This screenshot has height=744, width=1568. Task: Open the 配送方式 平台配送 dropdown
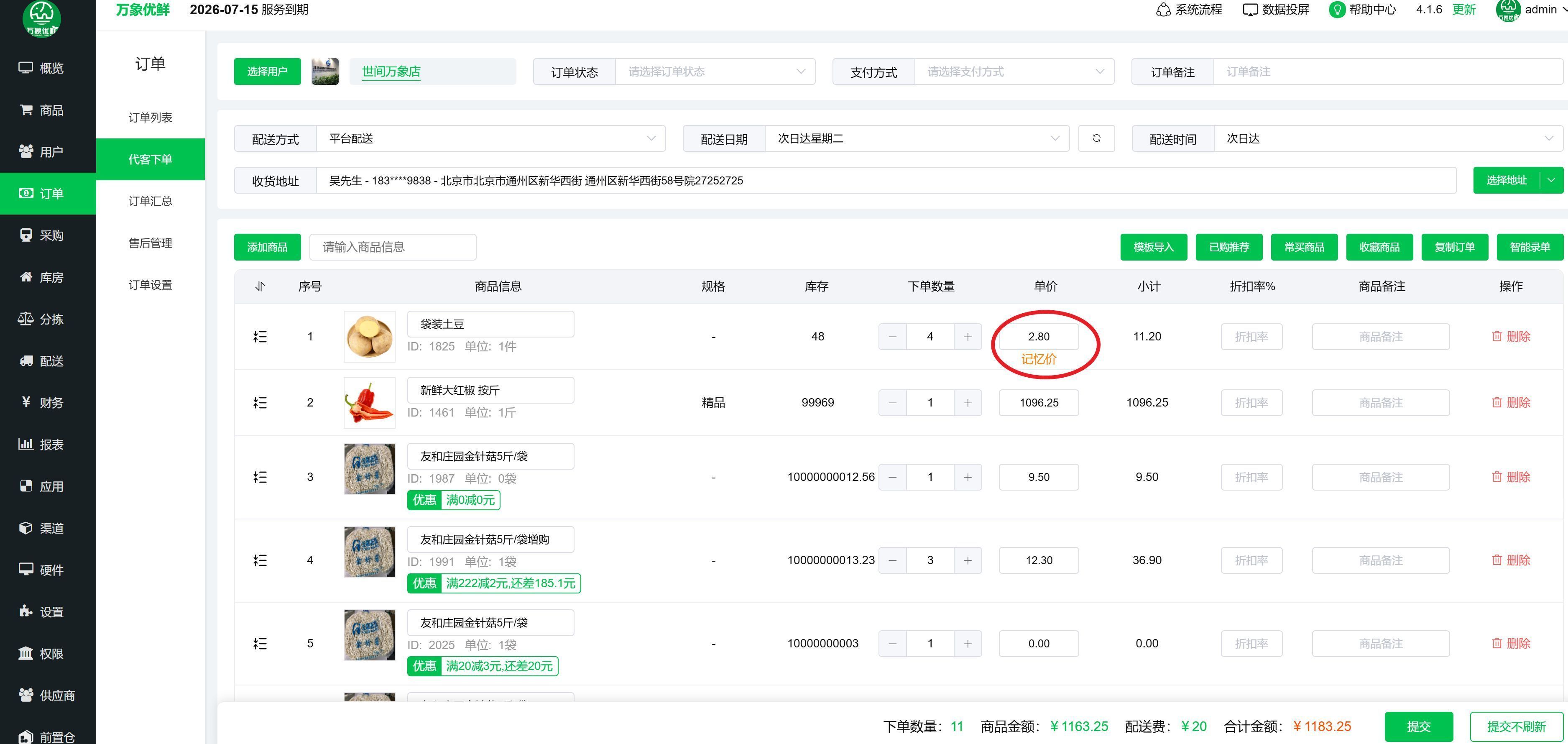pos(490,139)
